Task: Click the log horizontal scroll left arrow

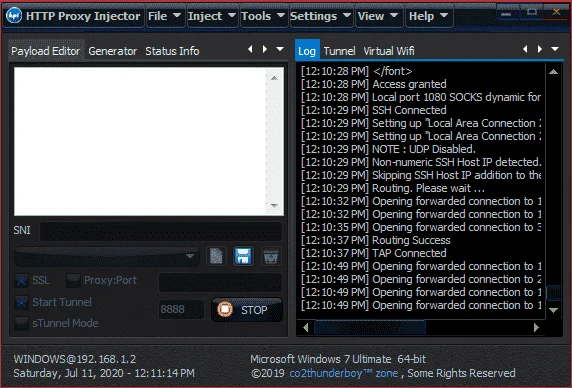Action: pos(306,327)
